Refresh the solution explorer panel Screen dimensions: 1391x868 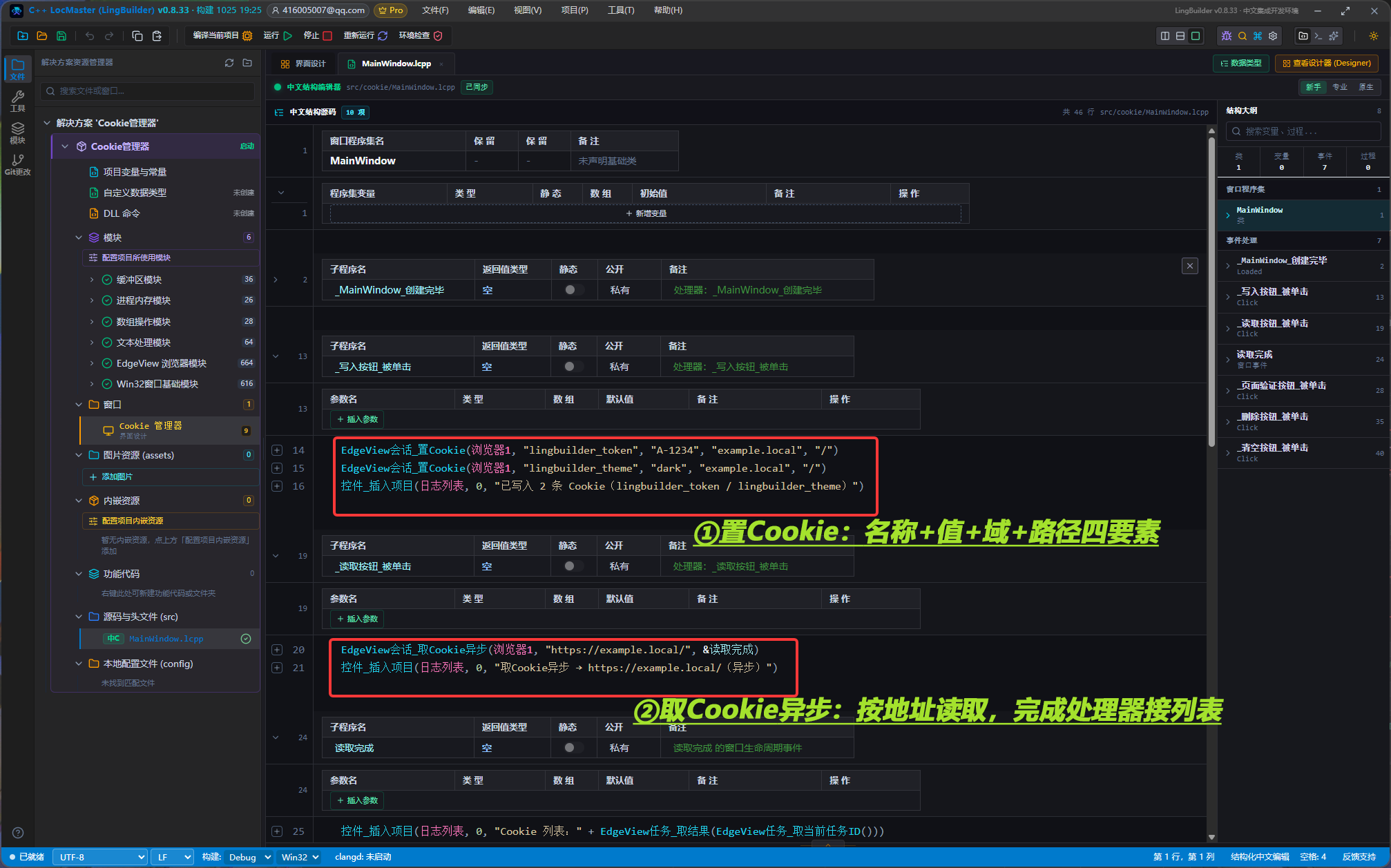click(229, 63)
